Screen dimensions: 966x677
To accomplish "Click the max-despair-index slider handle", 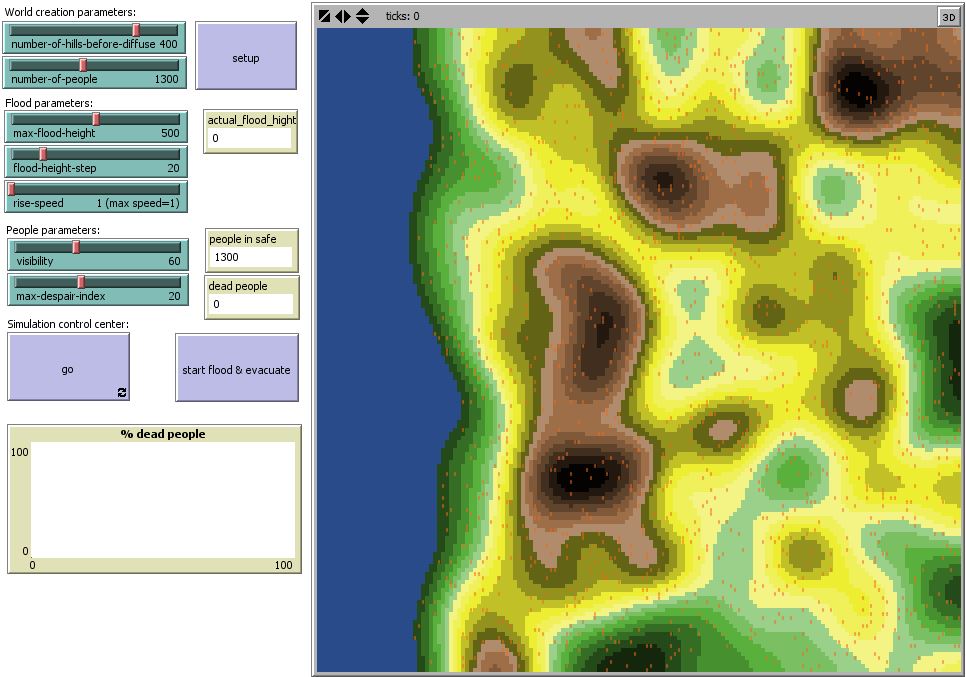I will point(82,282).
